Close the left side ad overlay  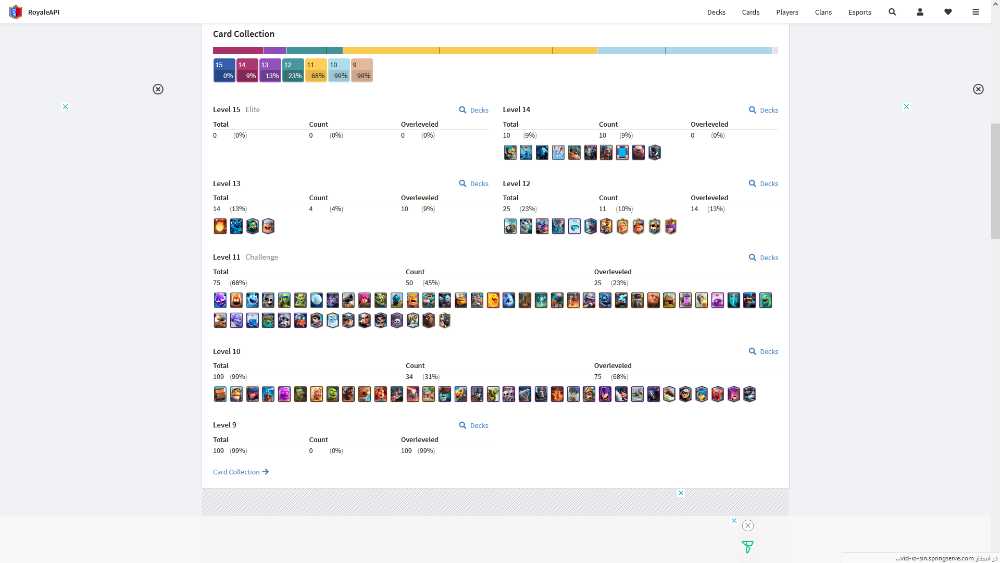coord(158,89)
